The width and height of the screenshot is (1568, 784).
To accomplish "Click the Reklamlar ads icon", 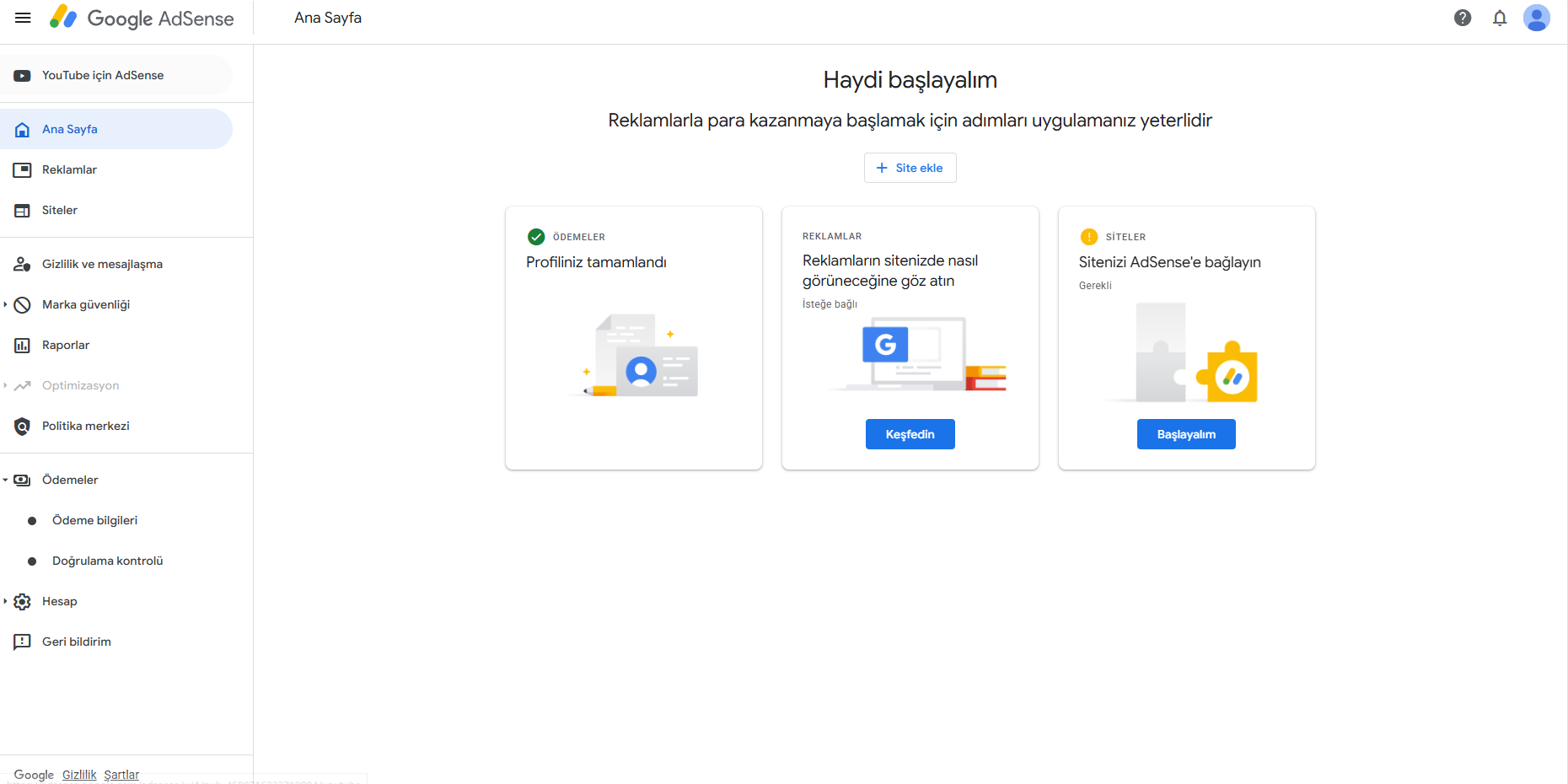I will 23,170.
